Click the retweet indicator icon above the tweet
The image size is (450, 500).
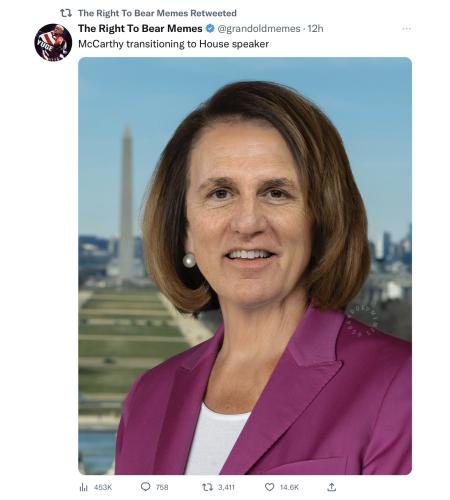(66, 13)
